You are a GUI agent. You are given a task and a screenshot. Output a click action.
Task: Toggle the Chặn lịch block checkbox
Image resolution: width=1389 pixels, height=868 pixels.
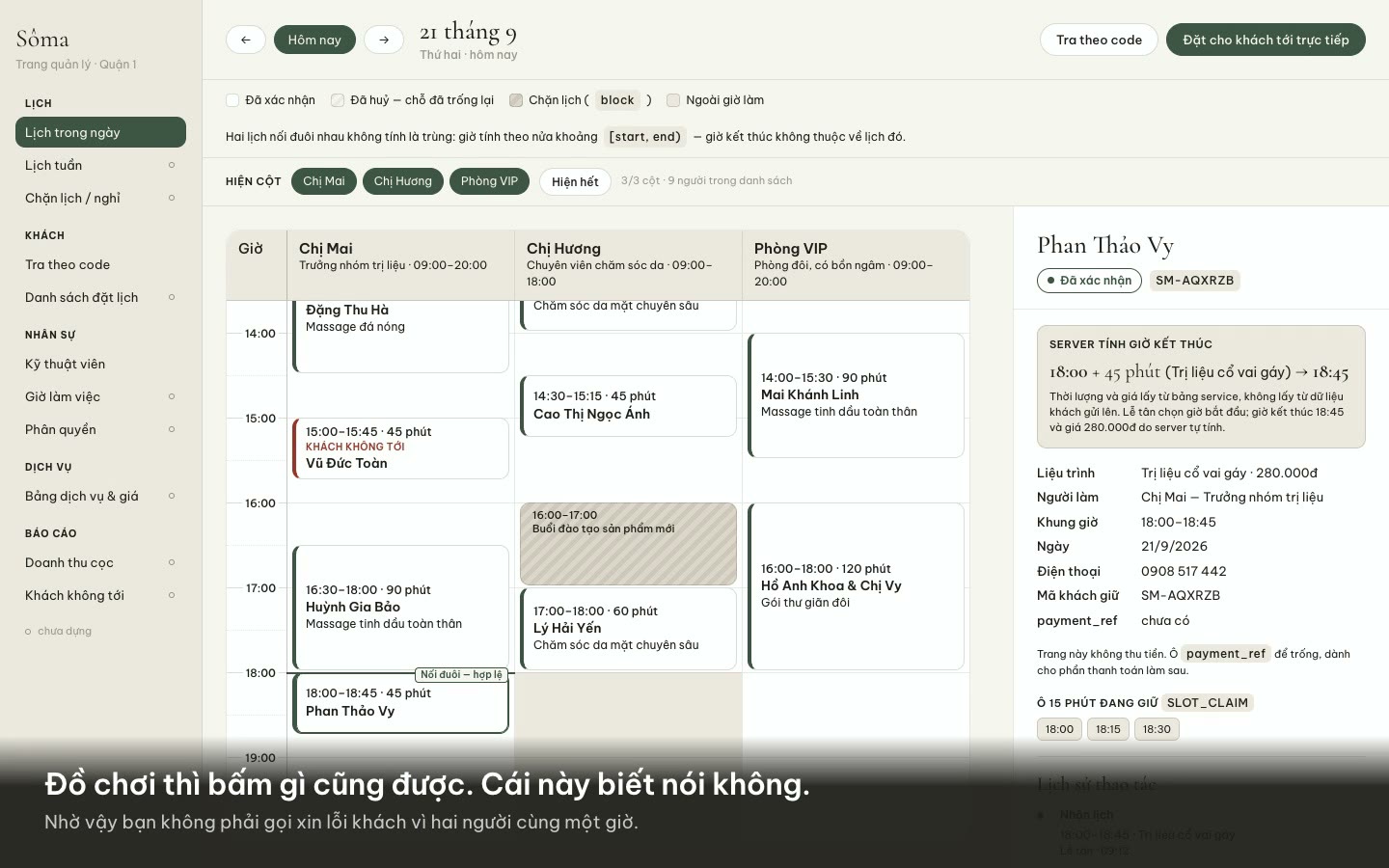coord(516,99)
